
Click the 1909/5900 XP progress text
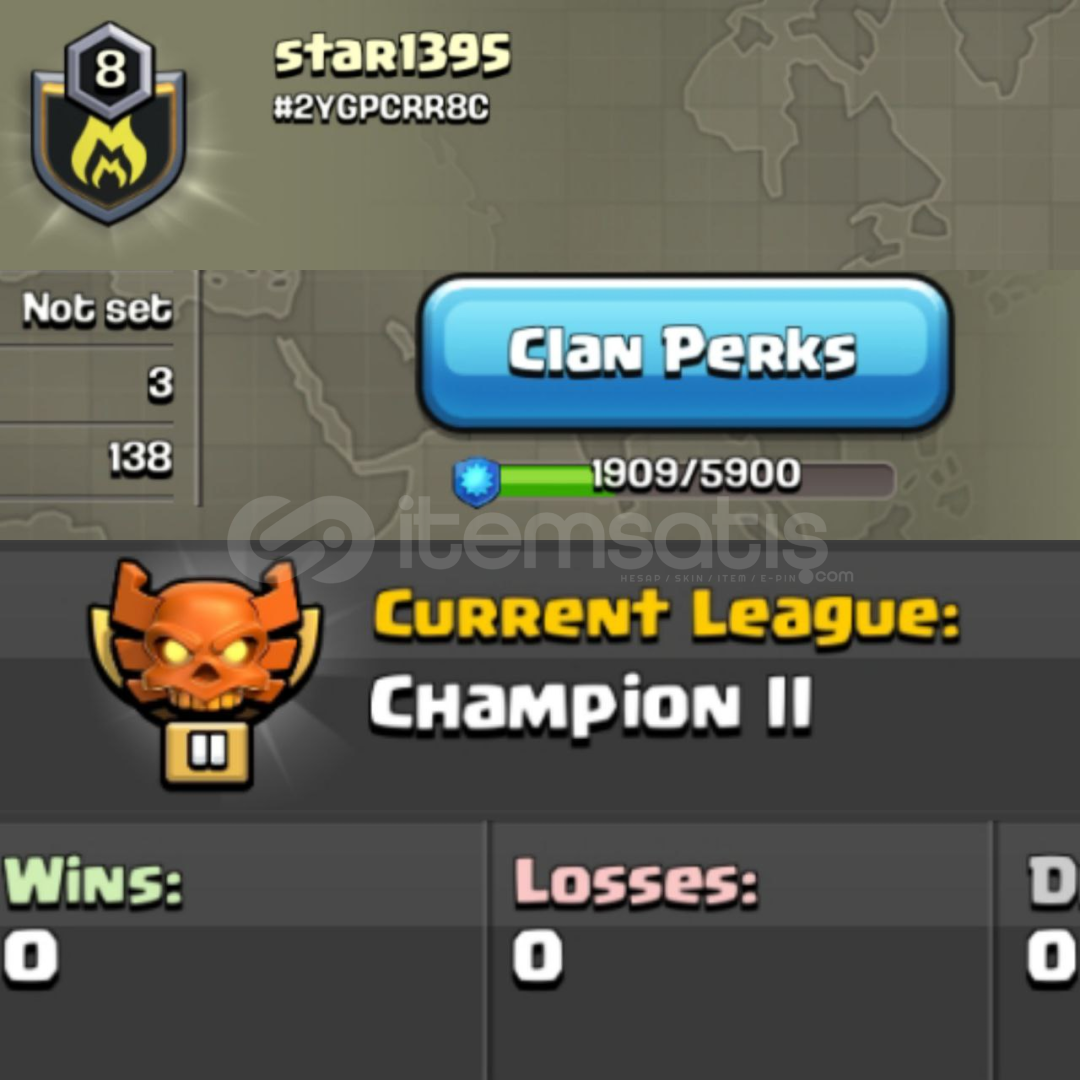point(696,474)
